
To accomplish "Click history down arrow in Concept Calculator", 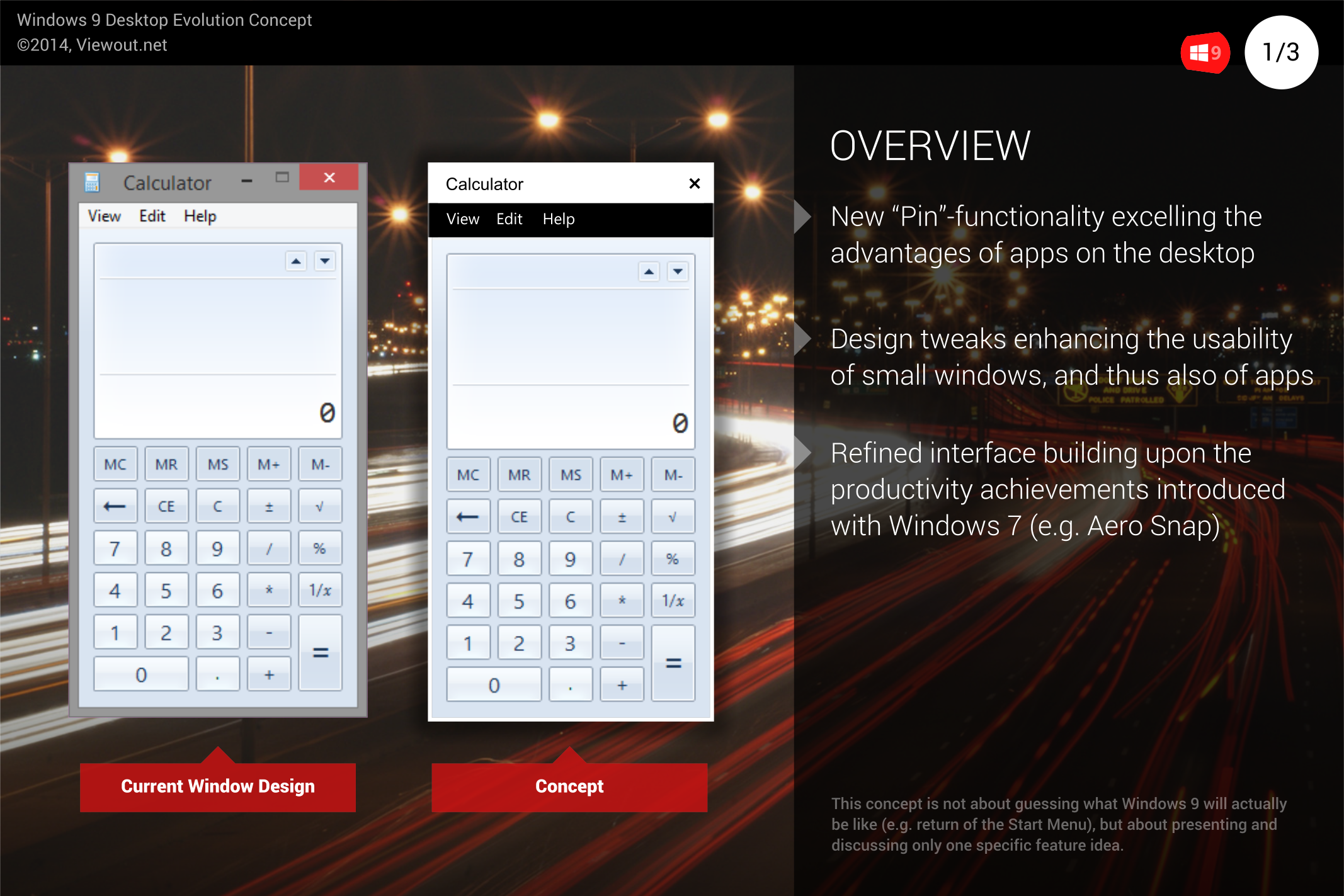I will click(x=678, y=271).
